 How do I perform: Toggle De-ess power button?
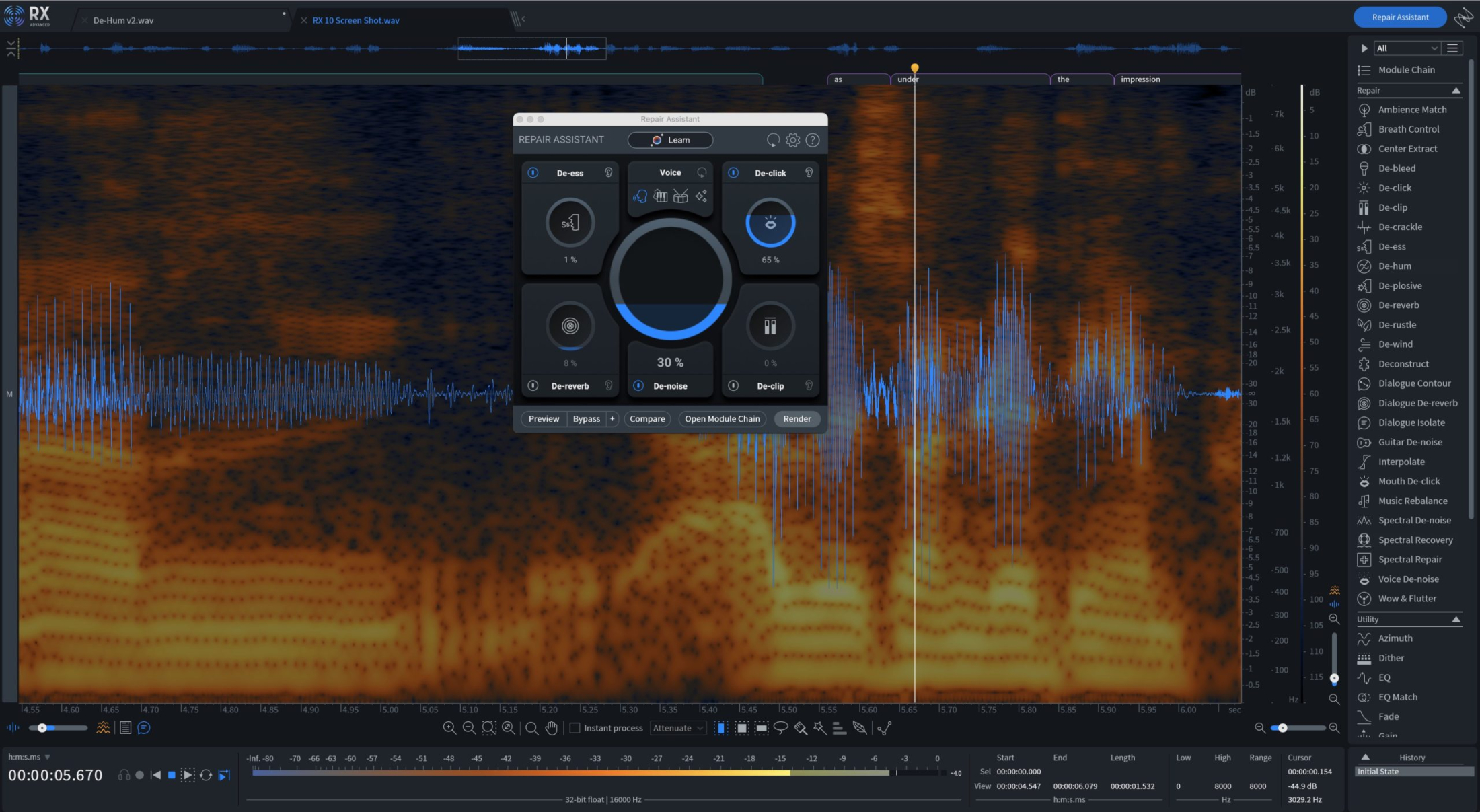click(533, 173)
